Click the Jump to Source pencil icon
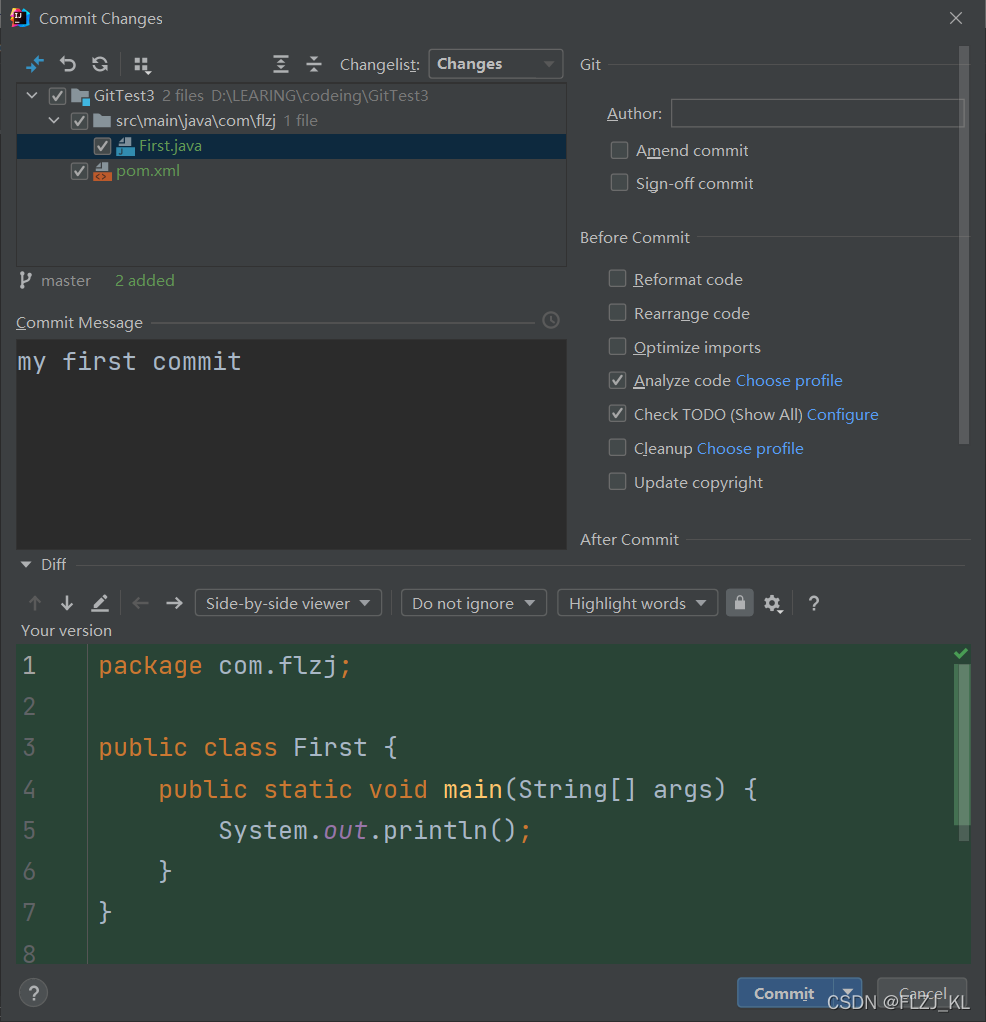986x1022 pixels. (x=100, y=604)
